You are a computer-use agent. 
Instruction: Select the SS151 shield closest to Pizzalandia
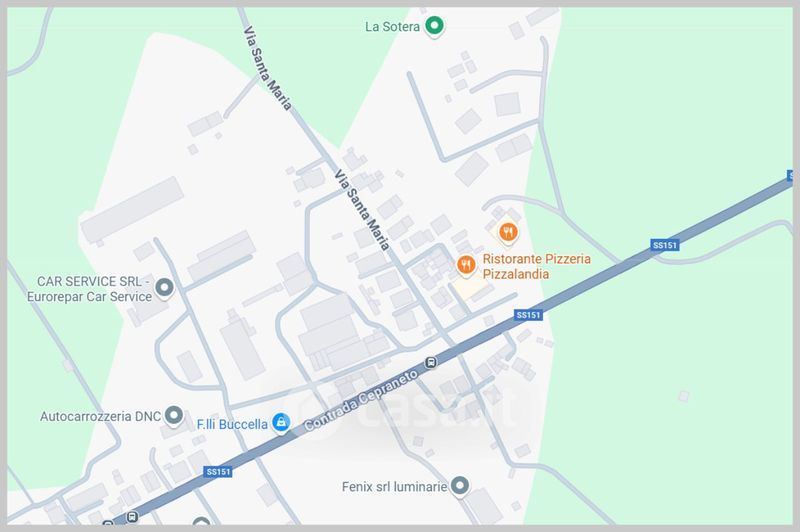[529, 315]
